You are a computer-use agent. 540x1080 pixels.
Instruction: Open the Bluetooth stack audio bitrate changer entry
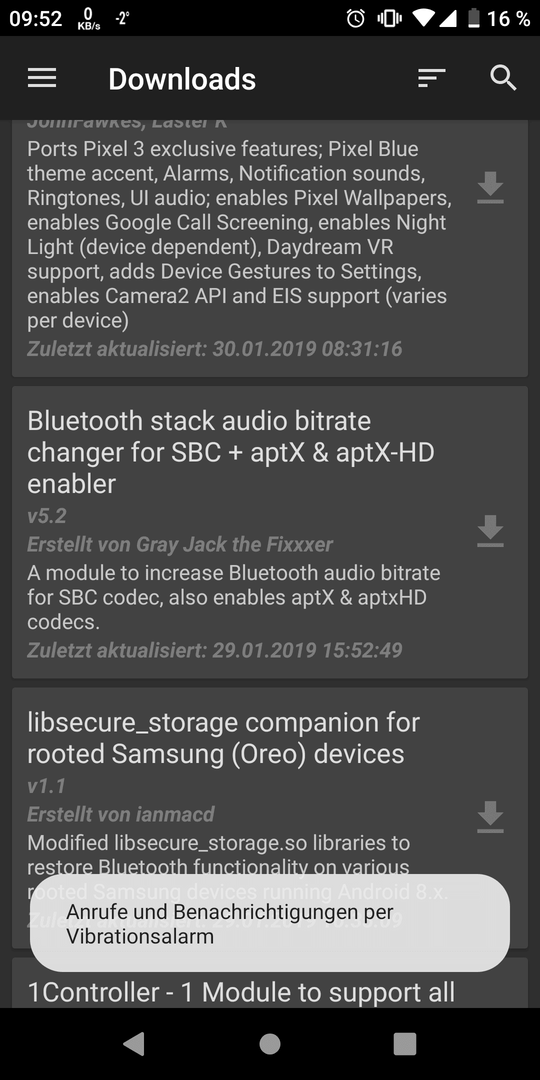pyautogui.click(x=231, y=452)
